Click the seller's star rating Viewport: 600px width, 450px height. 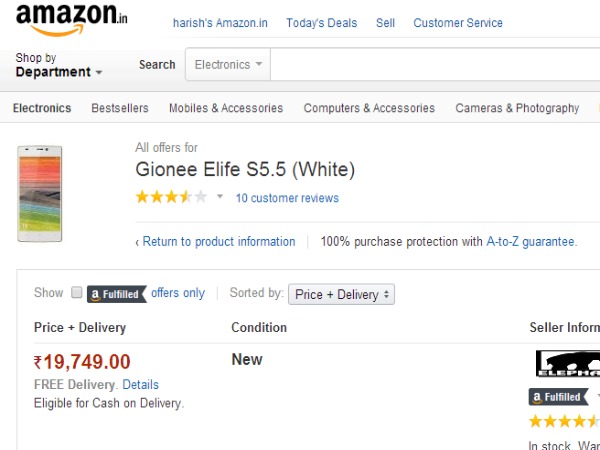563,421
